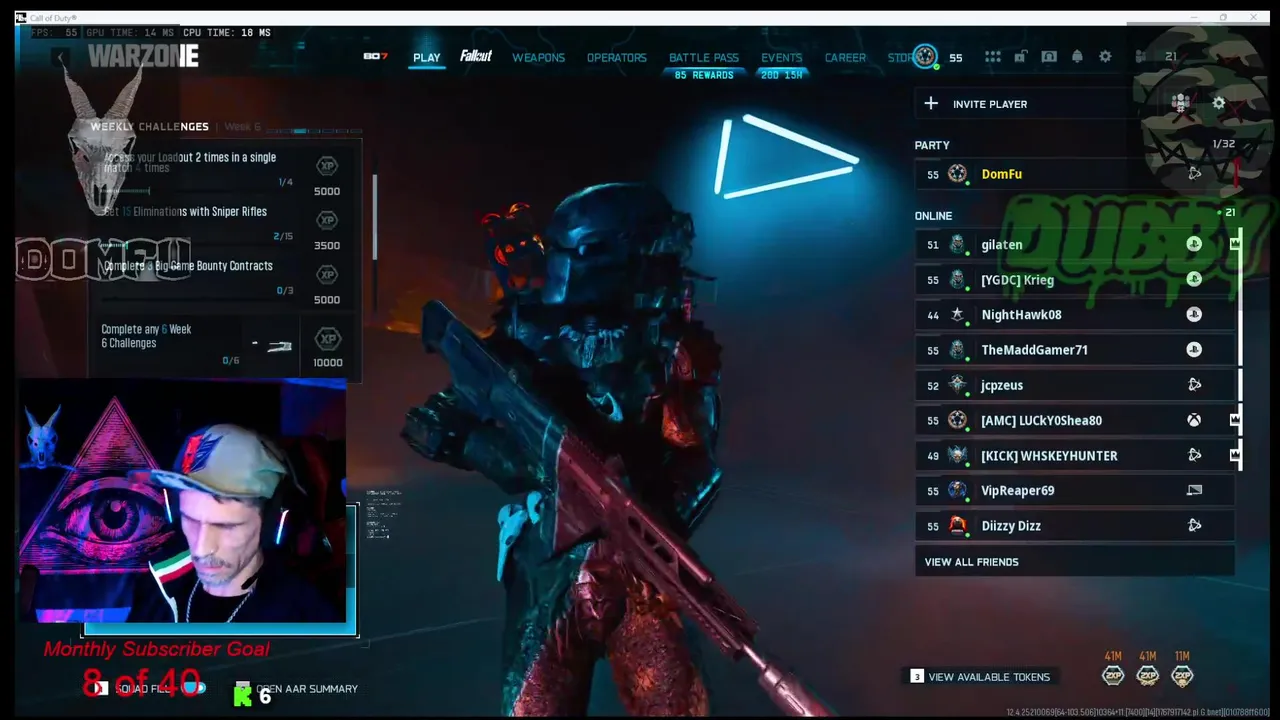Select friend gilaten
1280x720 pixels.
pyautogui.click(x=1075, y=245)
